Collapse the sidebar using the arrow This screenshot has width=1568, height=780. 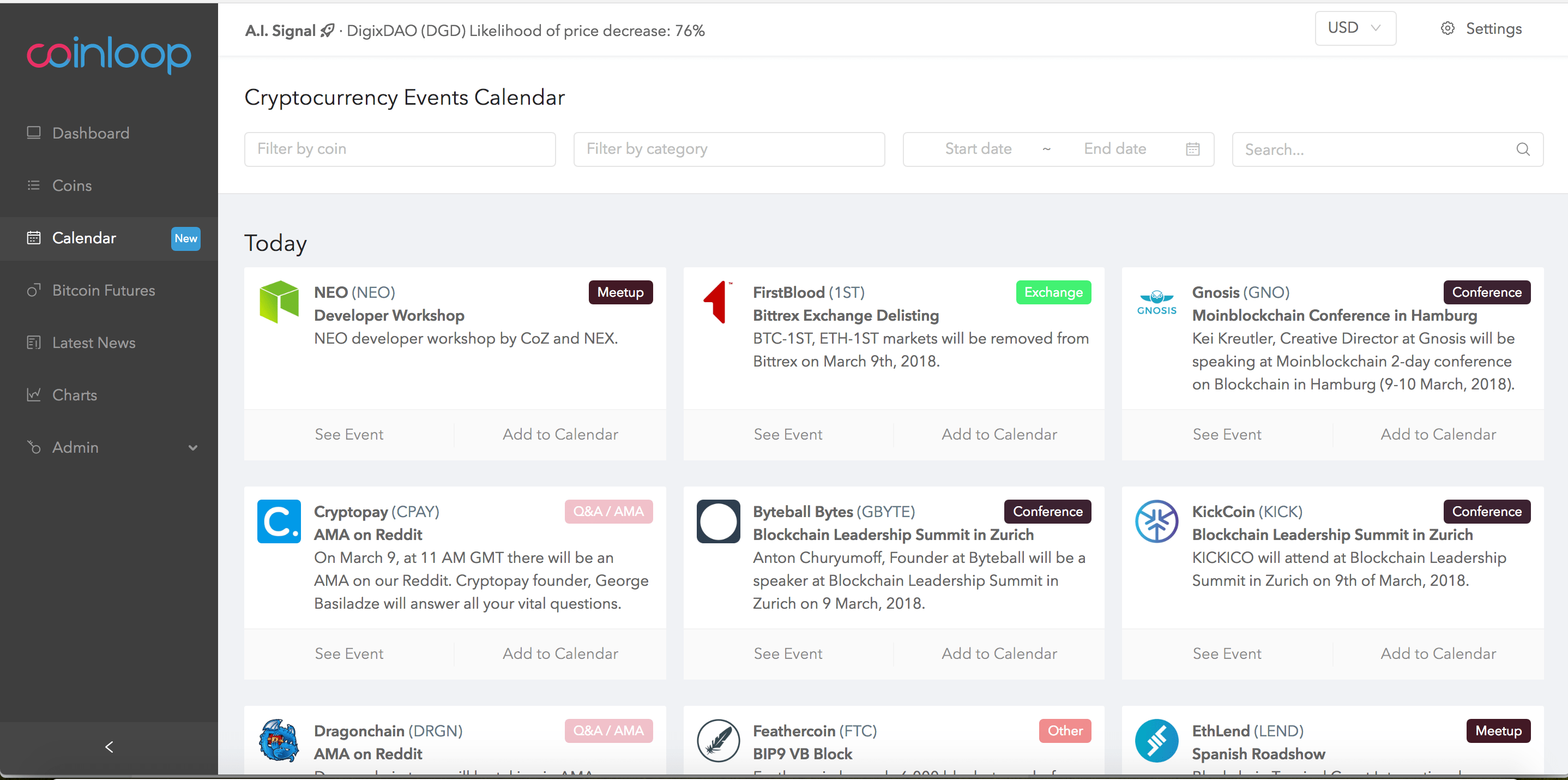(108, 747)
